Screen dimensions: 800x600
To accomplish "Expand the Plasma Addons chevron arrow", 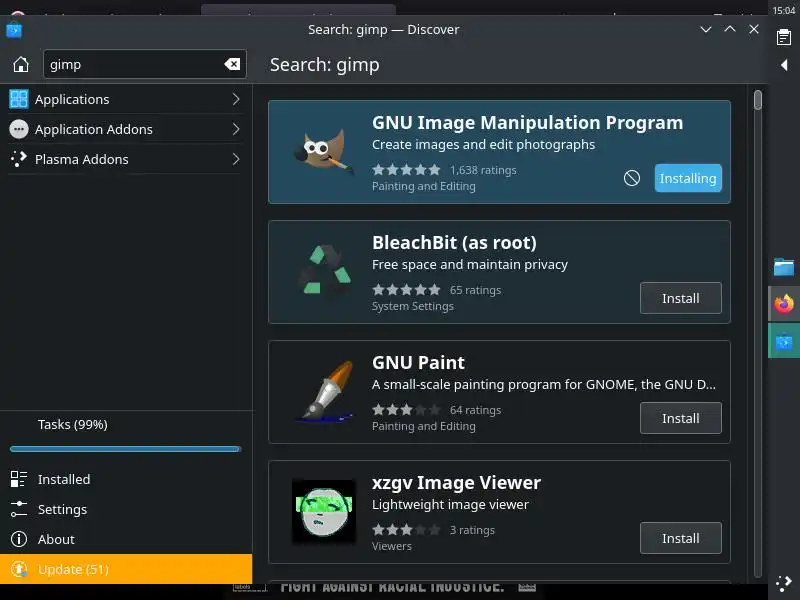I will click(x=236, y=159).
